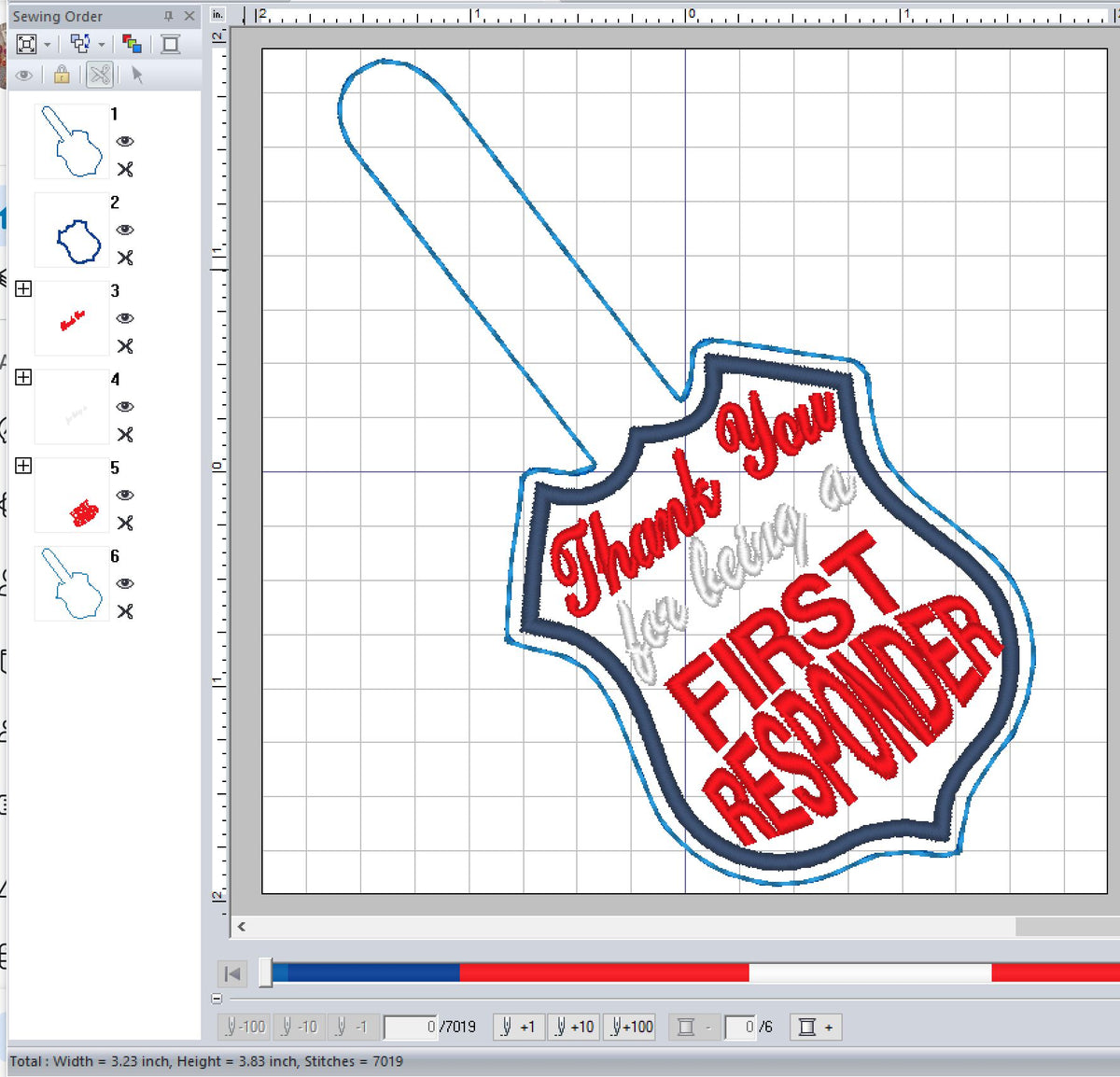Screen dimensions: 1120x1077
Task: Toggle visibility of object 5
Action: (125, 496)
